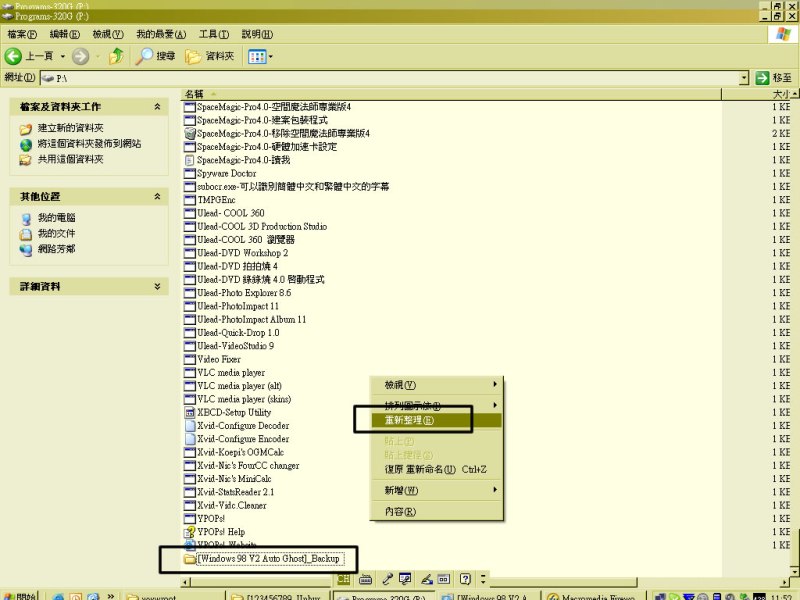Select the [Windows 98 V2 Auto Ghost]_Backup folder icon

(x=190, y=559)
